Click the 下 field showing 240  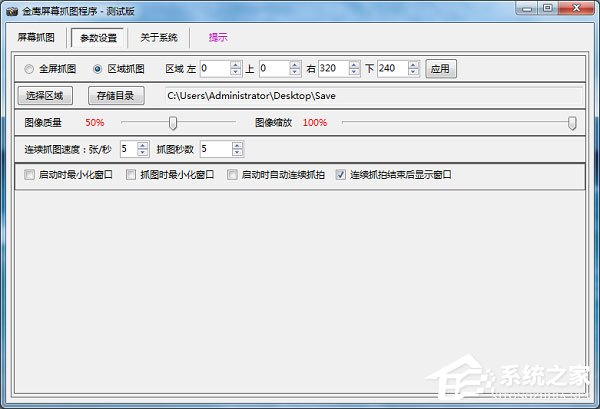tap(392, 69)
